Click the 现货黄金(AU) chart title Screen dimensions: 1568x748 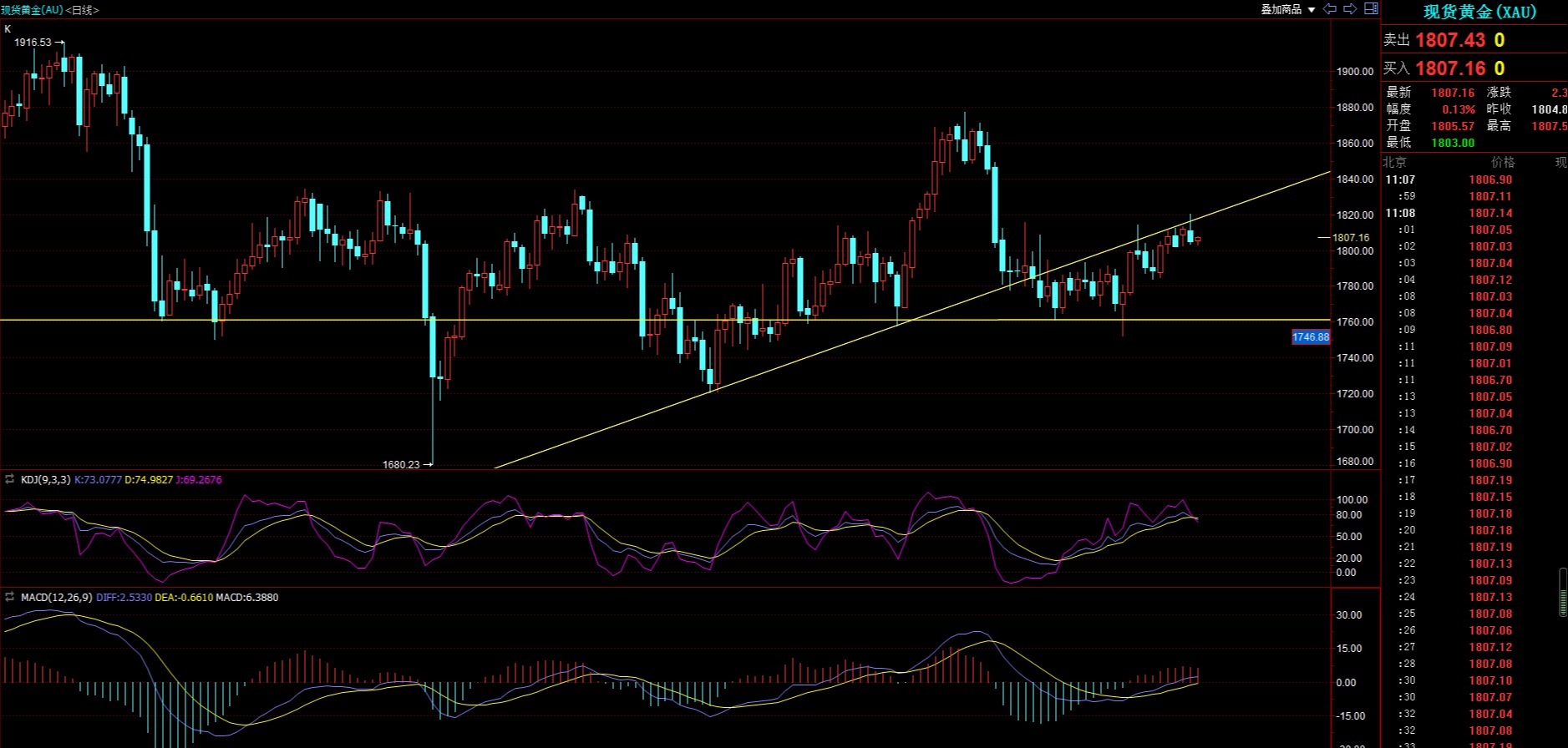point(32,10)
